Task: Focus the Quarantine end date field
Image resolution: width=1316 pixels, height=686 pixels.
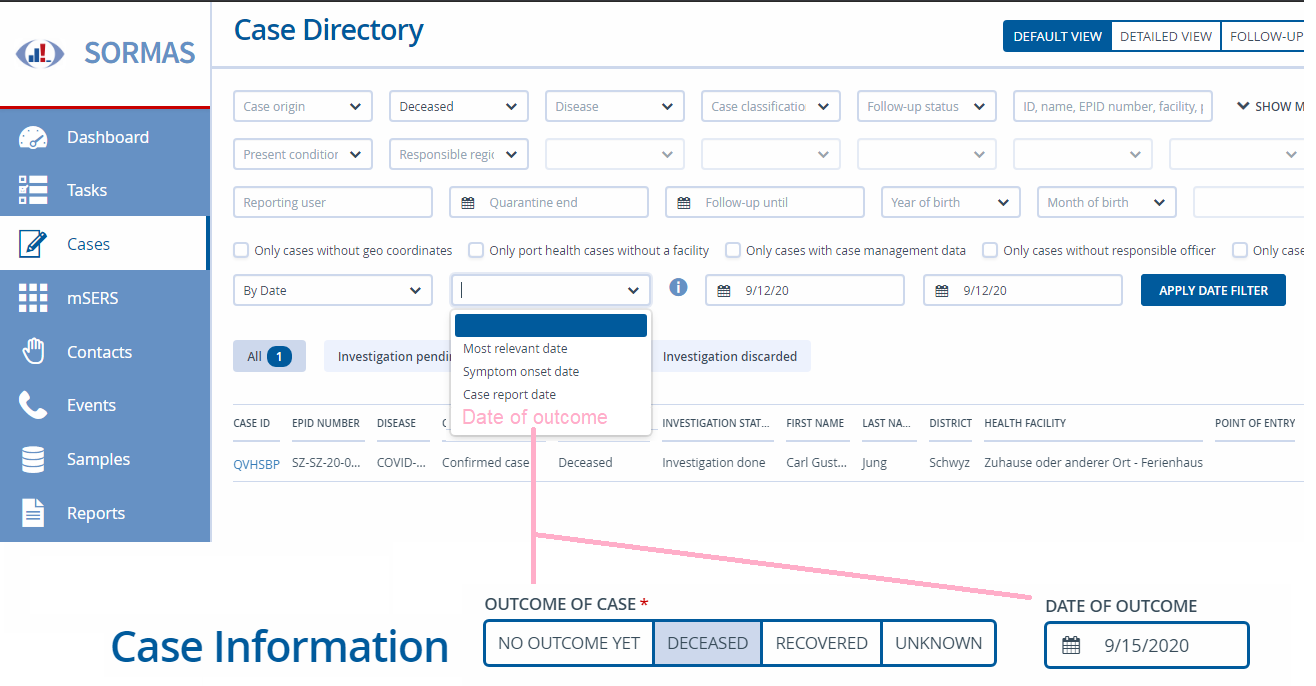Action: (549, 202)
